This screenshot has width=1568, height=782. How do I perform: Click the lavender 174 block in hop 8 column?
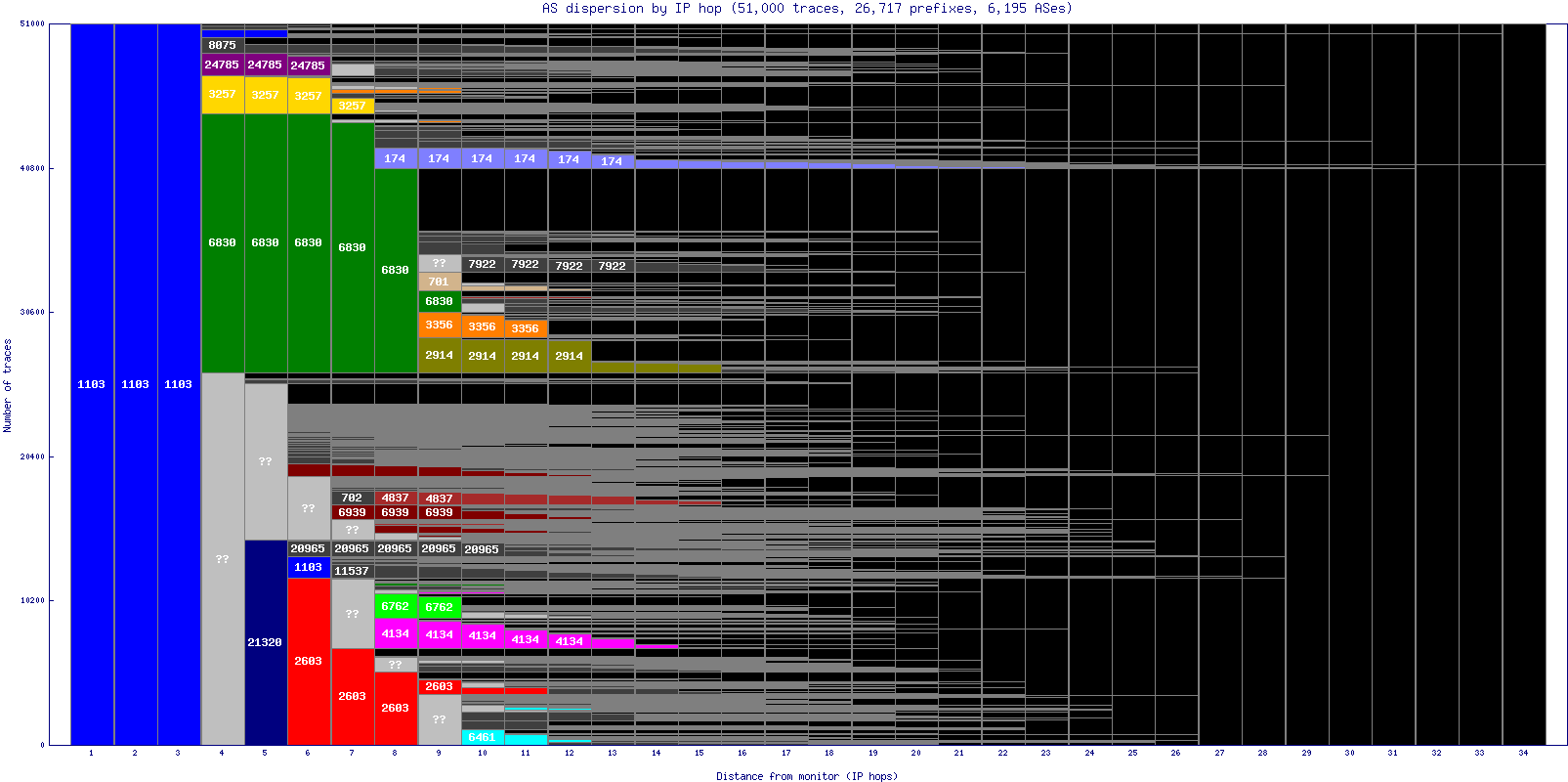[x=395, y=158]
